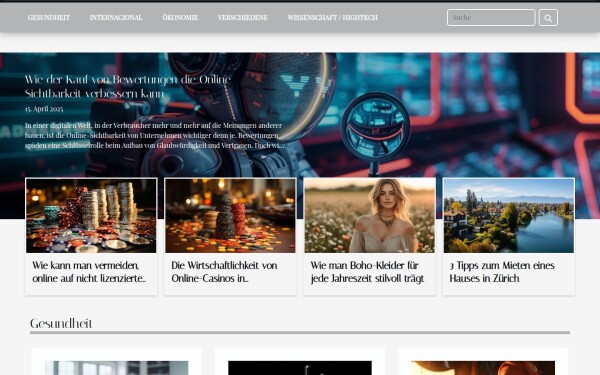Open the Zürich river aerial thumbnail
This screenshot has width=600, height=375.
point(509,215)
